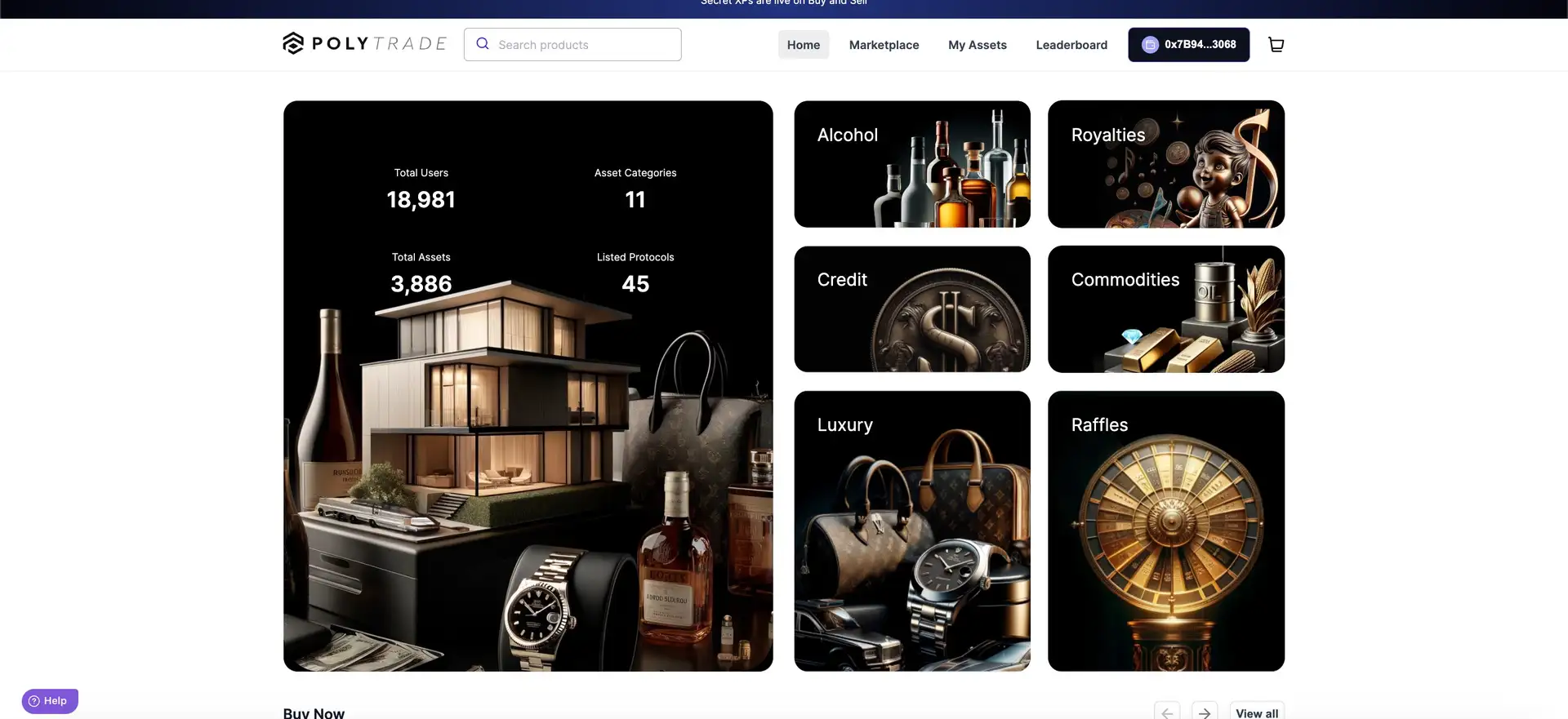
Task: Click the wallet avatar icon
Action: pos(1150,45)
